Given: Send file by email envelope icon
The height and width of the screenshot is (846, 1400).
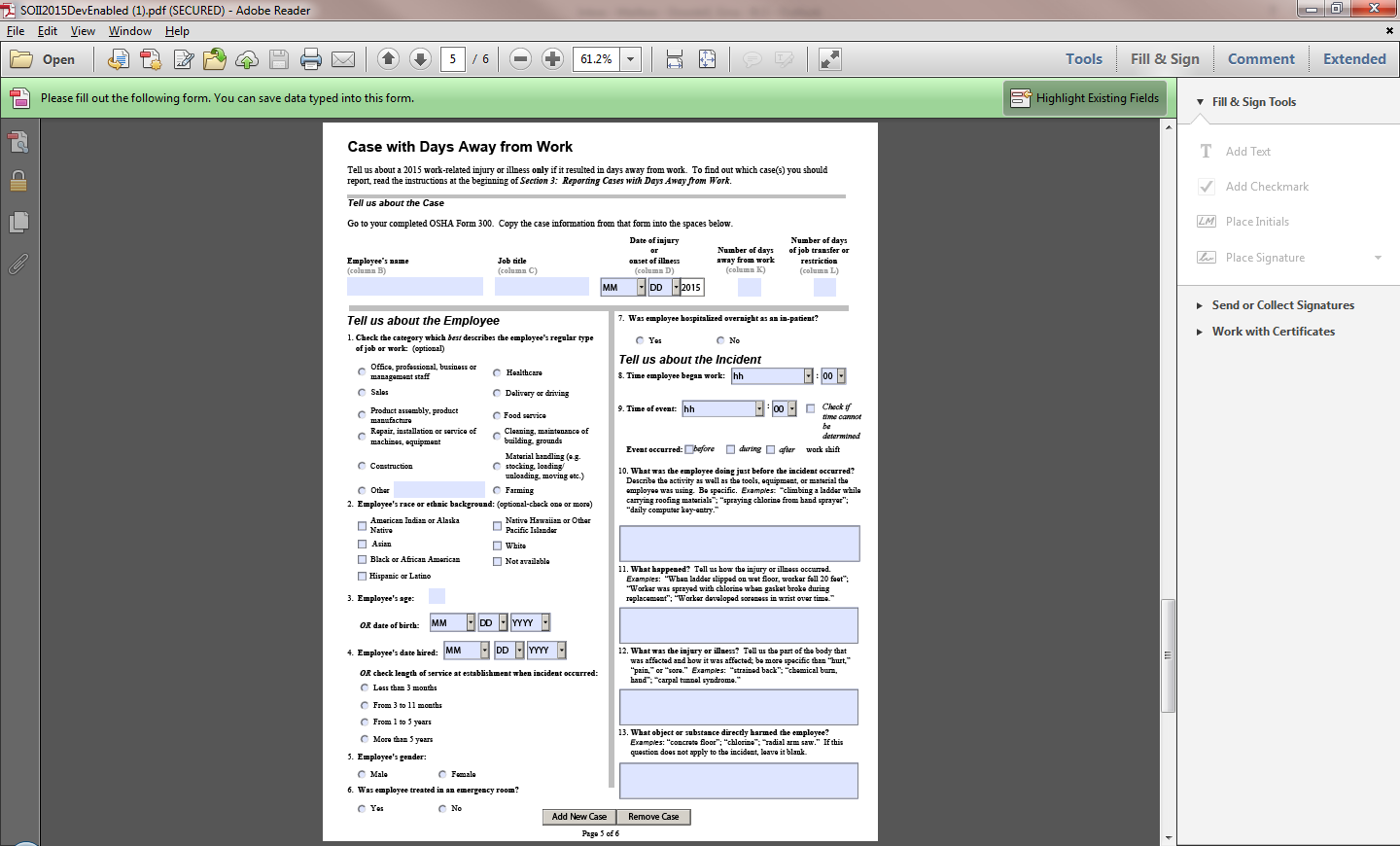Looking at the screenshot, I should (343, 59).
